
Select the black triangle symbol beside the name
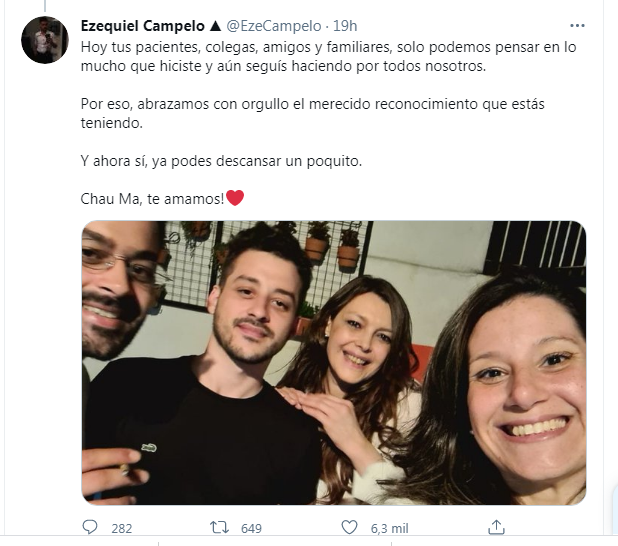pyautogui.click(x=215, y=26)
